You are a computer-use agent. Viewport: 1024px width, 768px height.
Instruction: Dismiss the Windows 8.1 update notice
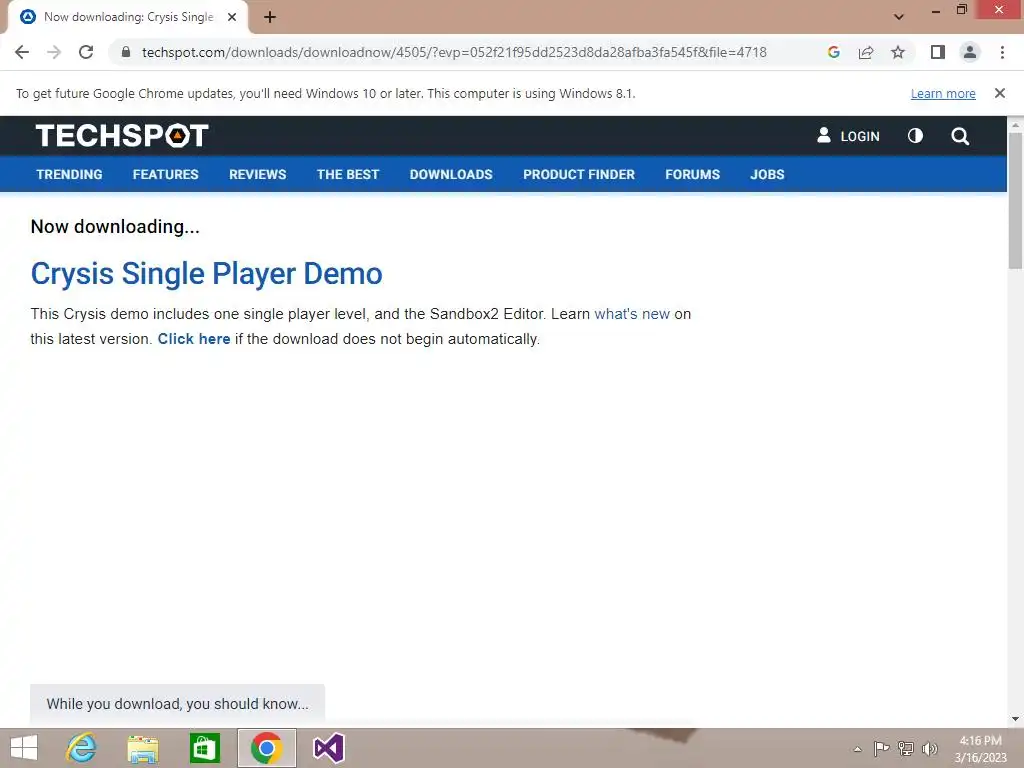click(x=1000, y=93)
